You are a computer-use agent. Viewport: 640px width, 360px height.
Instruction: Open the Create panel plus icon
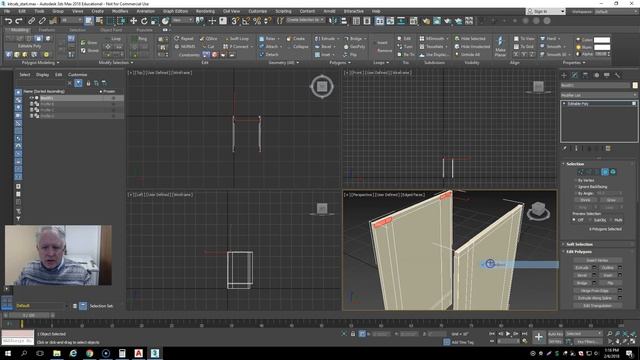click(564, 75)
